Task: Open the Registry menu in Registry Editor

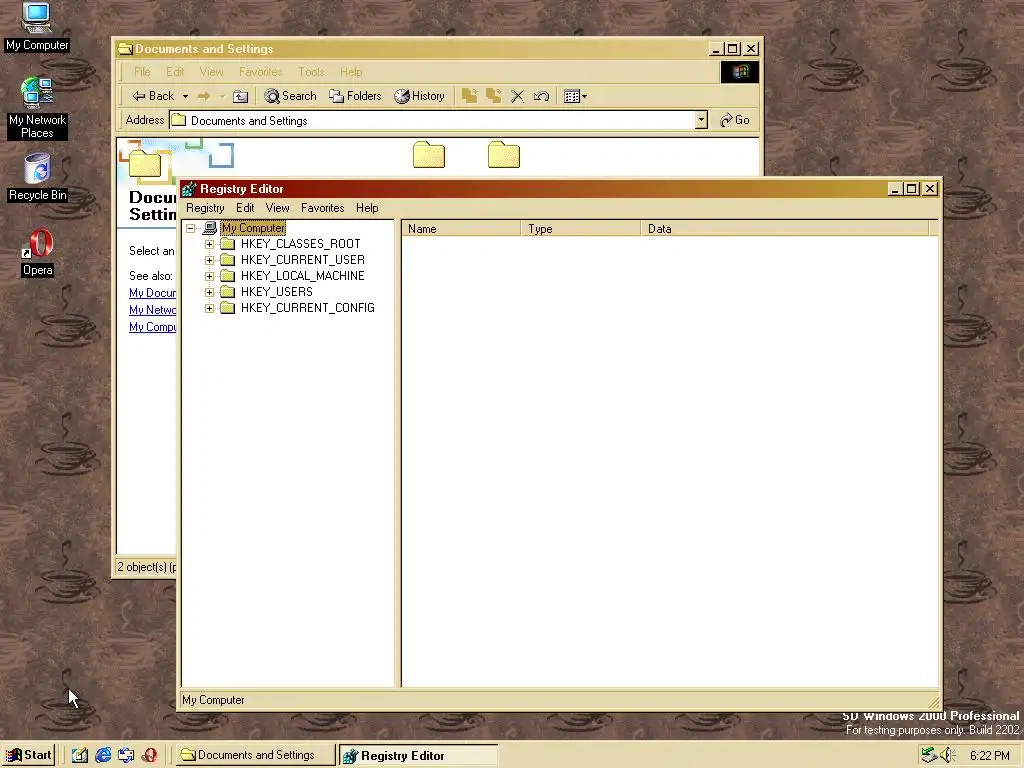Action: tap(205, 208)
